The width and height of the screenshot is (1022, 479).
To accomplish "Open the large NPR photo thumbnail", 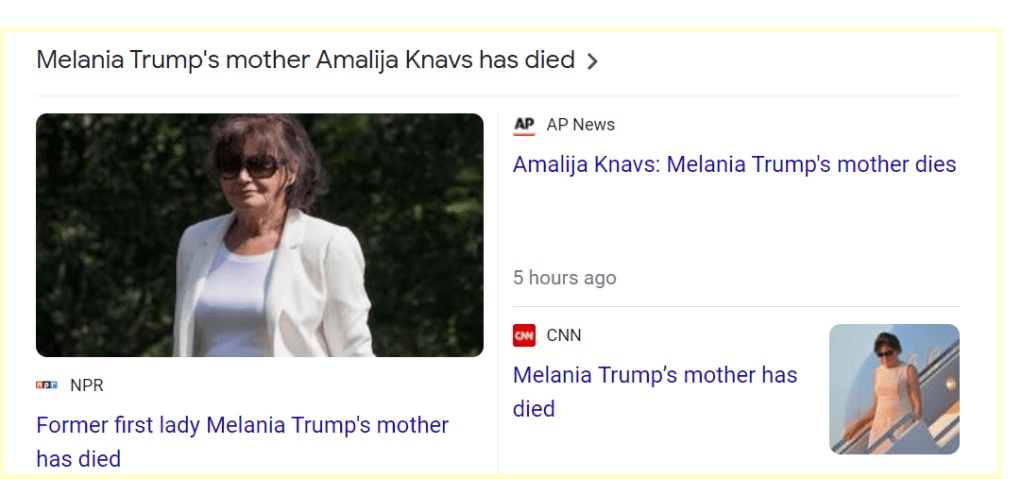I will point(259,235).
